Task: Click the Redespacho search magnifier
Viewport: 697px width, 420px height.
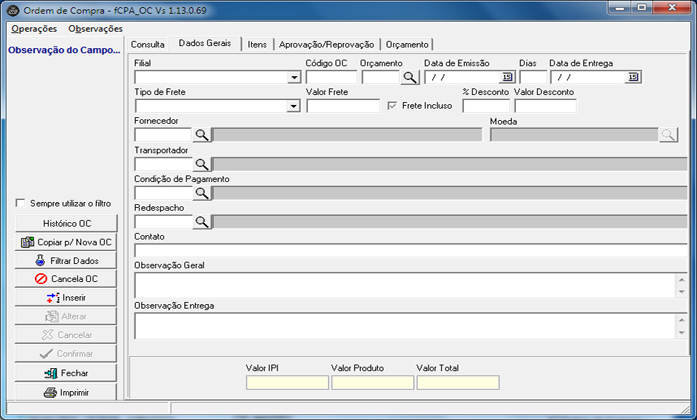Action: point(202,222)
